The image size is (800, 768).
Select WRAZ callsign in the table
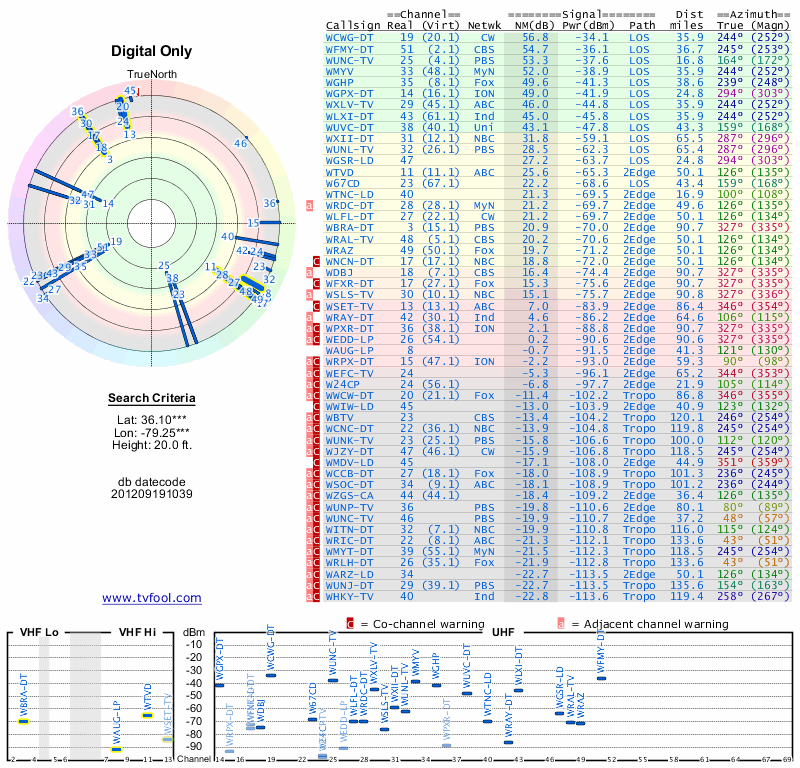click(x=340, y=251)
